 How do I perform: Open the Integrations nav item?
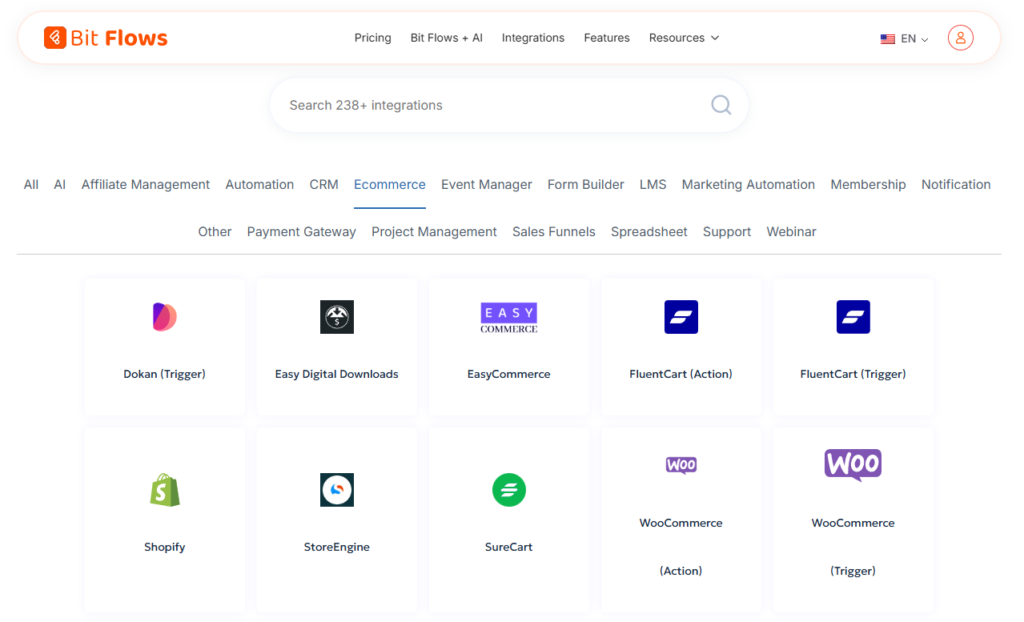click(533, 38)
